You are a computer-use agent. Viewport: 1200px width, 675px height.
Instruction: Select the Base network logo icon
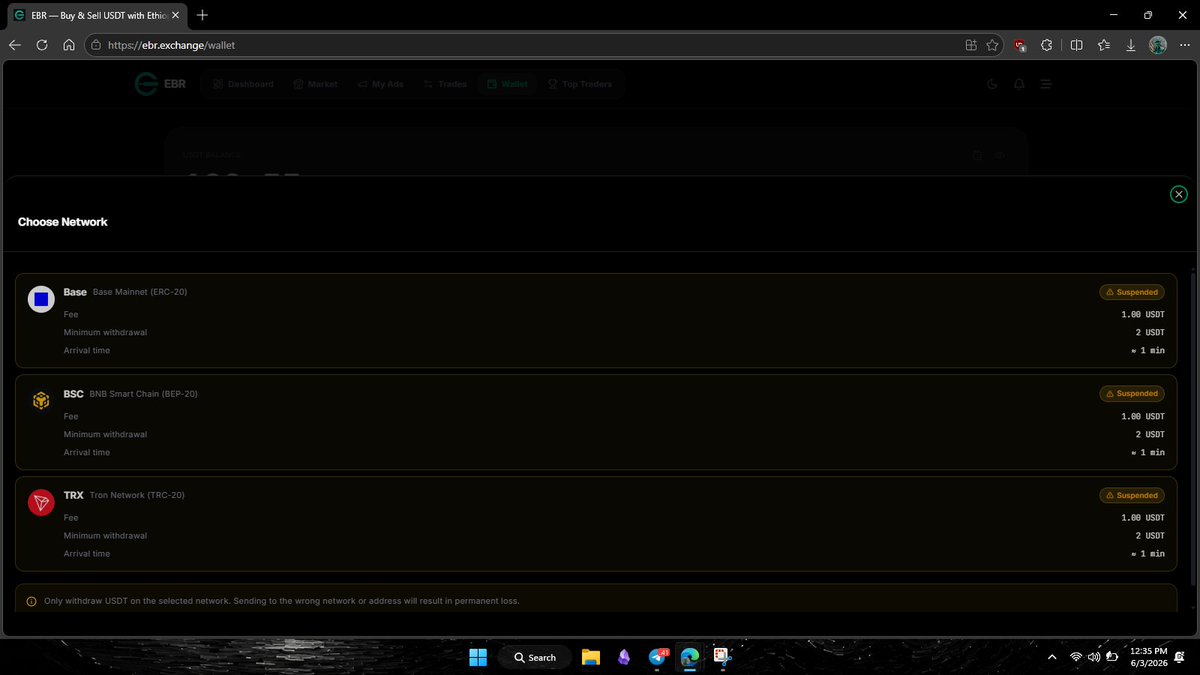click(41, 299)
